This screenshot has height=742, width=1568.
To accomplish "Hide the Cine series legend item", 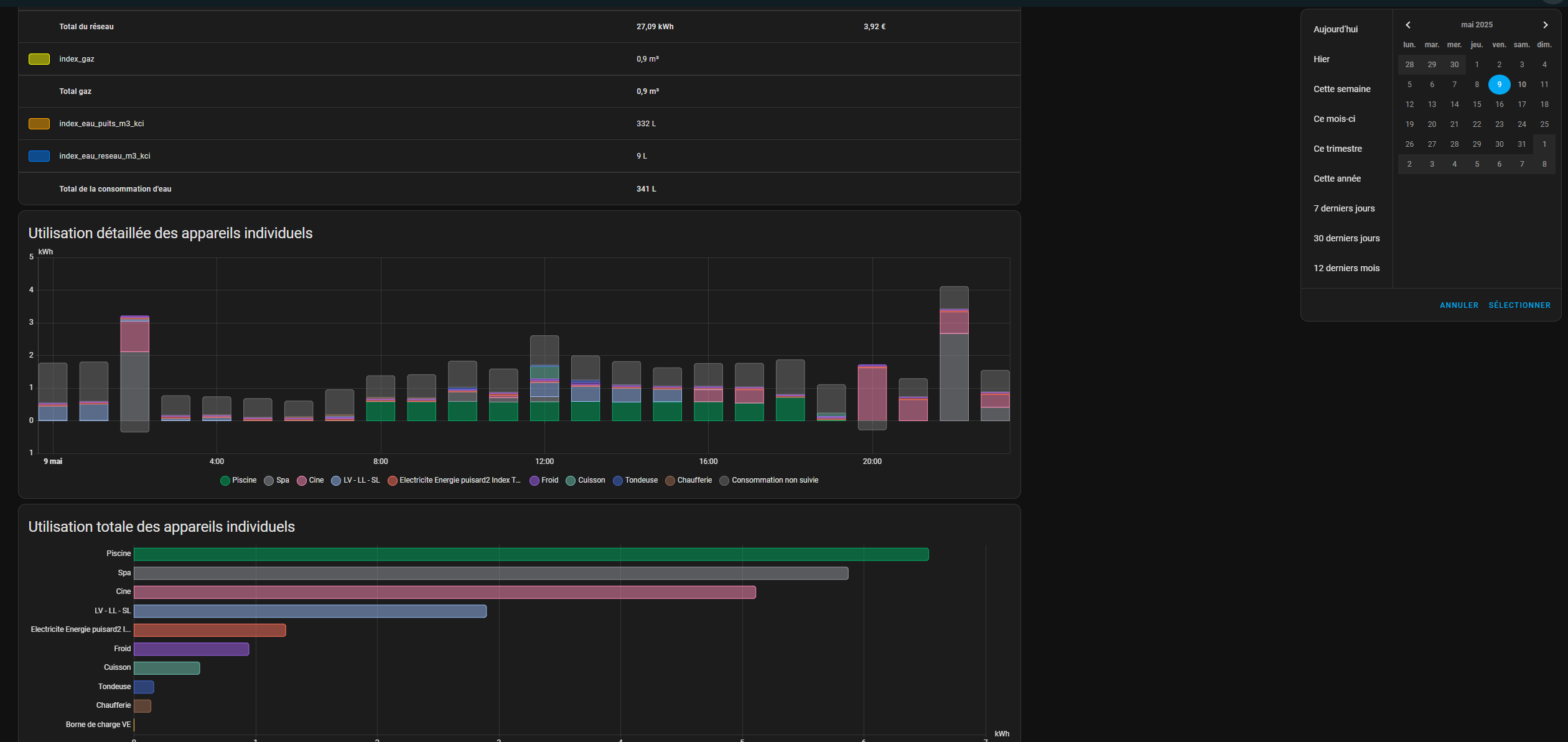I will point(310,480).
